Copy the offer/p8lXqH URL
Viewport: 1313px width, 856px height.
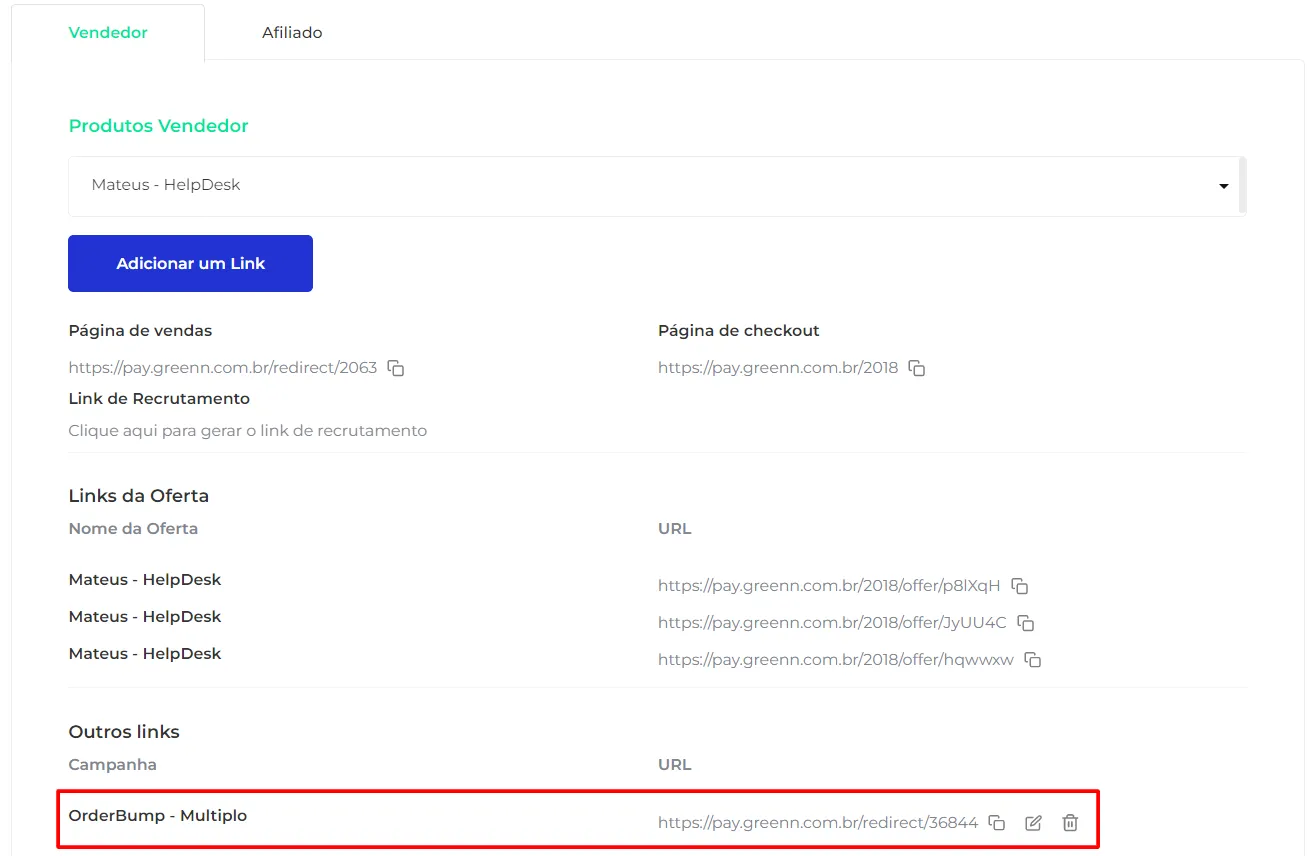[1020, 586]
